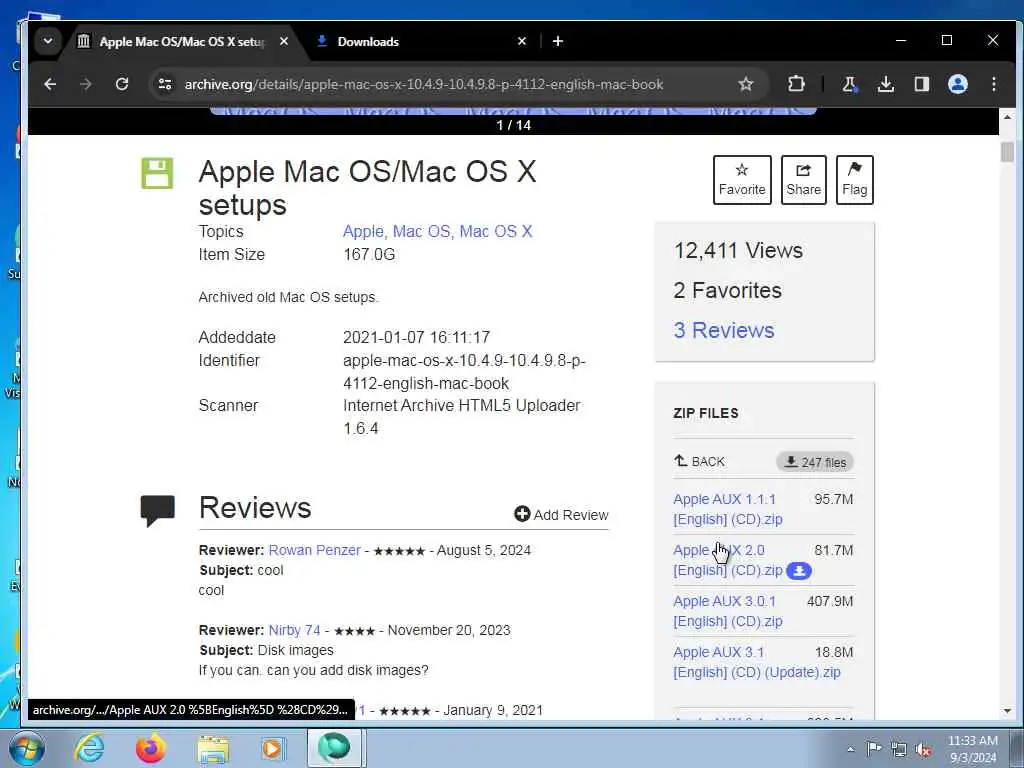The image size is (1024, 768).
Task: Open site information icon in address bar
Action: click(x=165, y=84)
